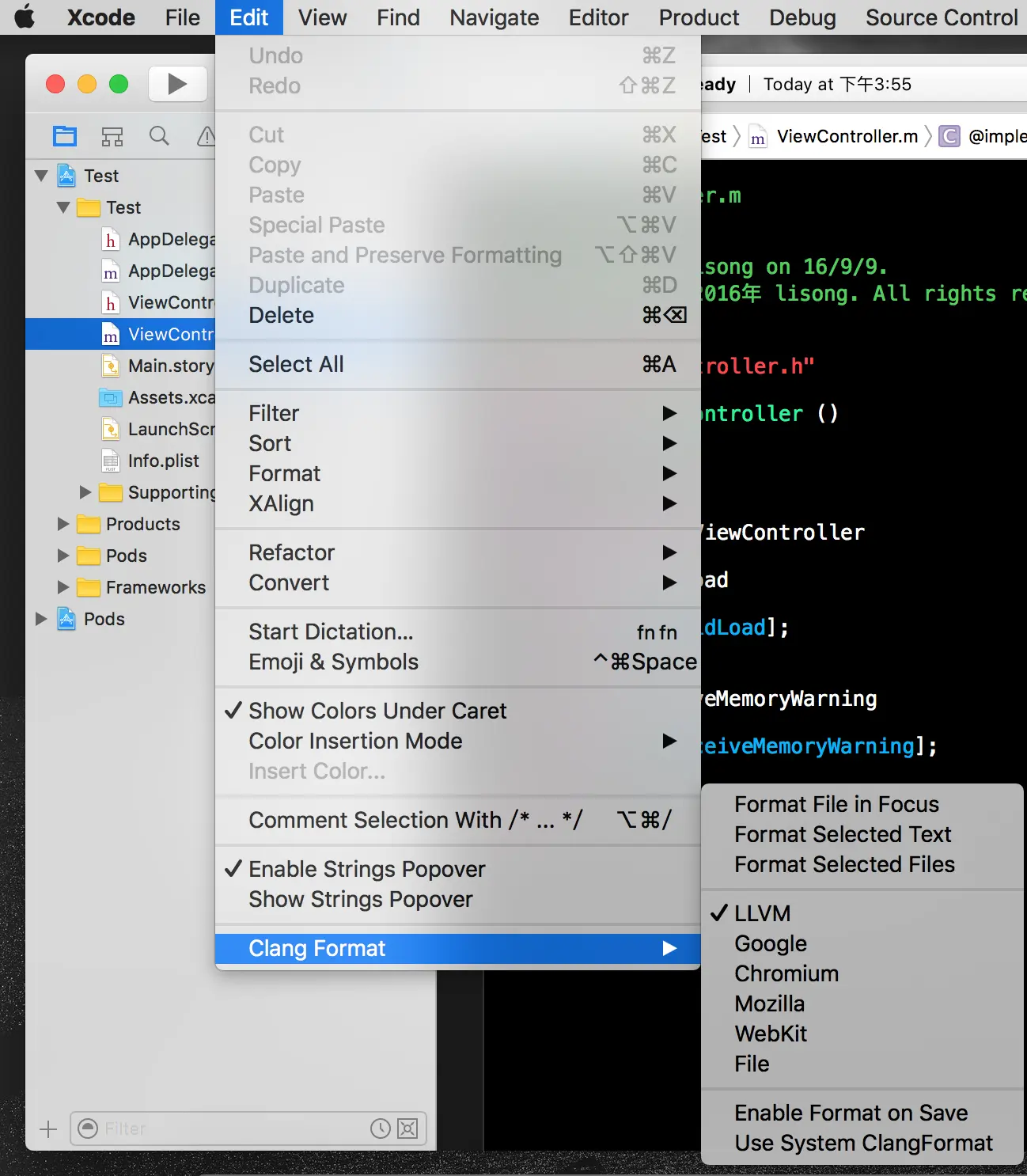Choose Select All from Edit menu
The image size is (1027, 1176).
point(457,364)
